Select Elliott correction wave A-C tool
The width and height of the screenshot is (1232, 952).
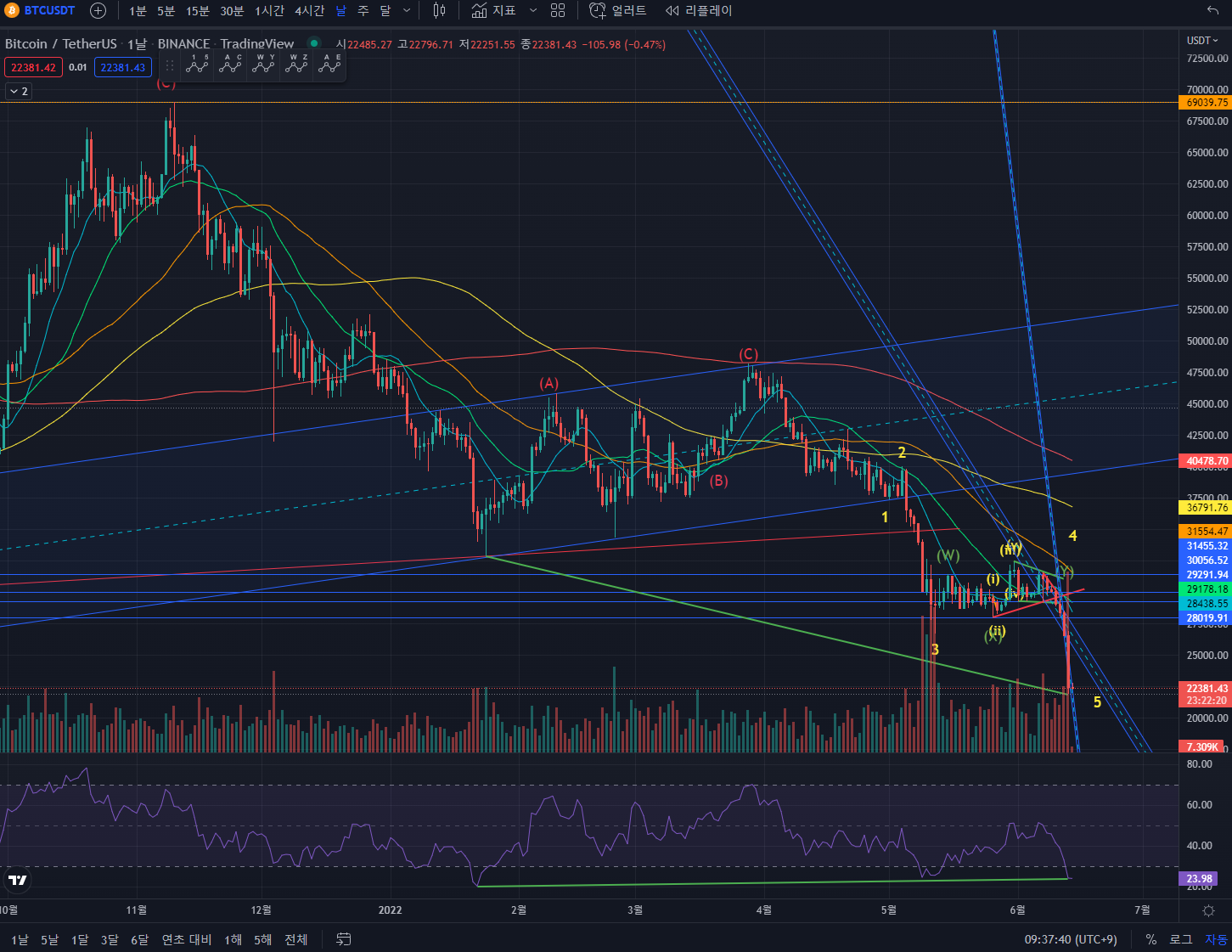[x=230, y=64]
